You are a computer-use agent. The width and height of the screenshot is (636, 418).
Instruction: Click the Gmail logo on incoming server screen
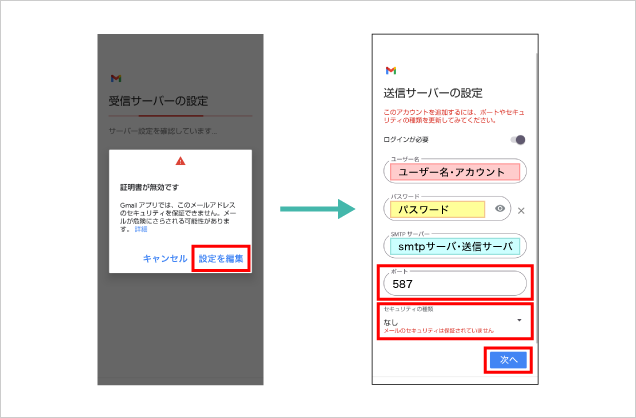click(x=115, y=78)
